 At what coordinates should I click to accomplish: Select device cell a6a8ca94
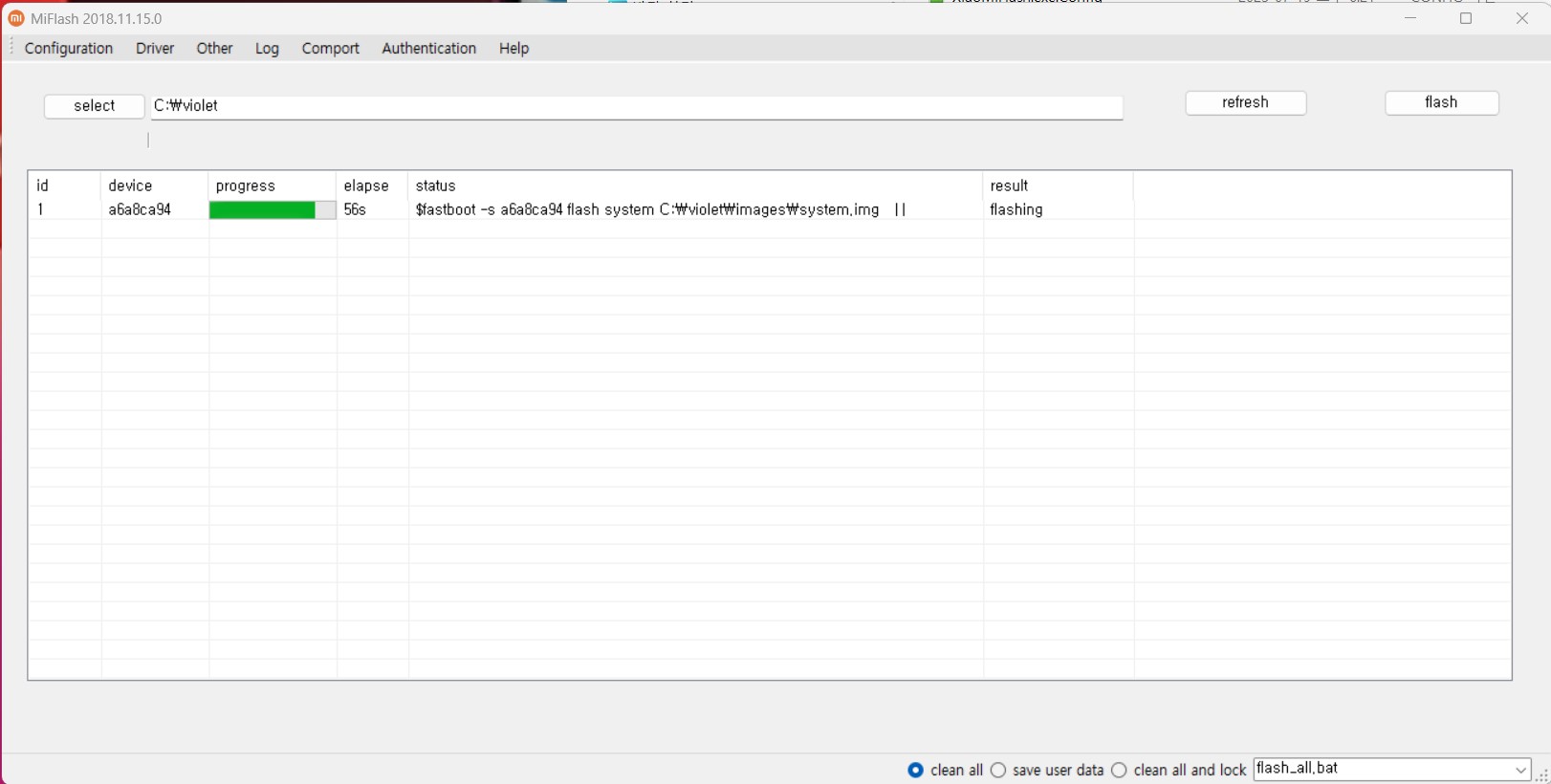140,209
